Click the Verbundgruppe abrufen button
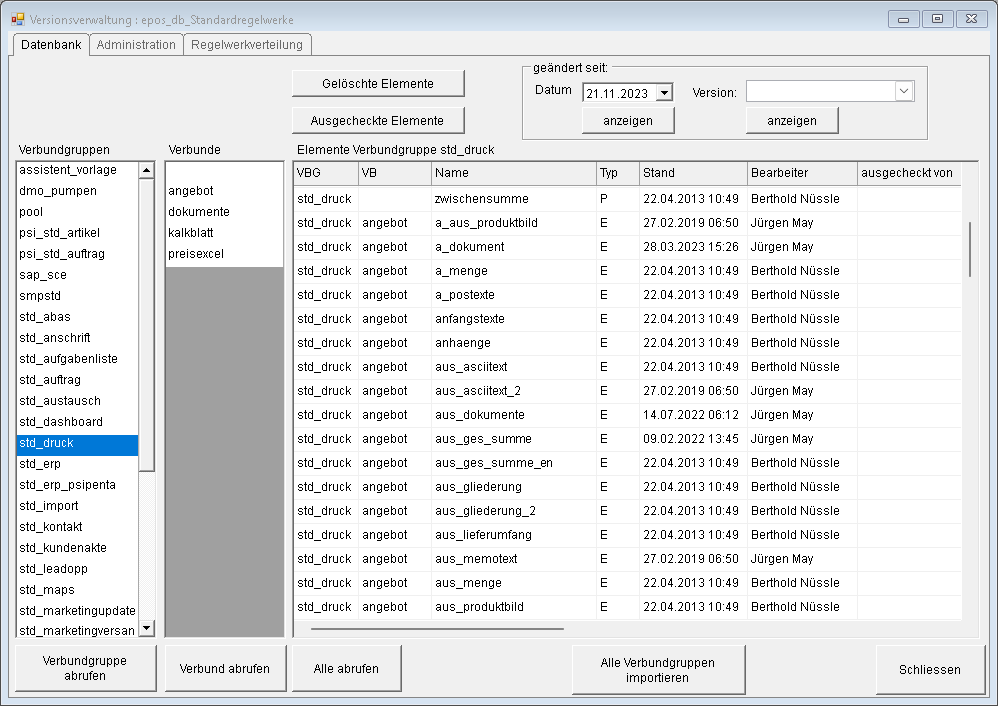Image resolution: width=998 pixels, height=706 pixels. point(84,667)
